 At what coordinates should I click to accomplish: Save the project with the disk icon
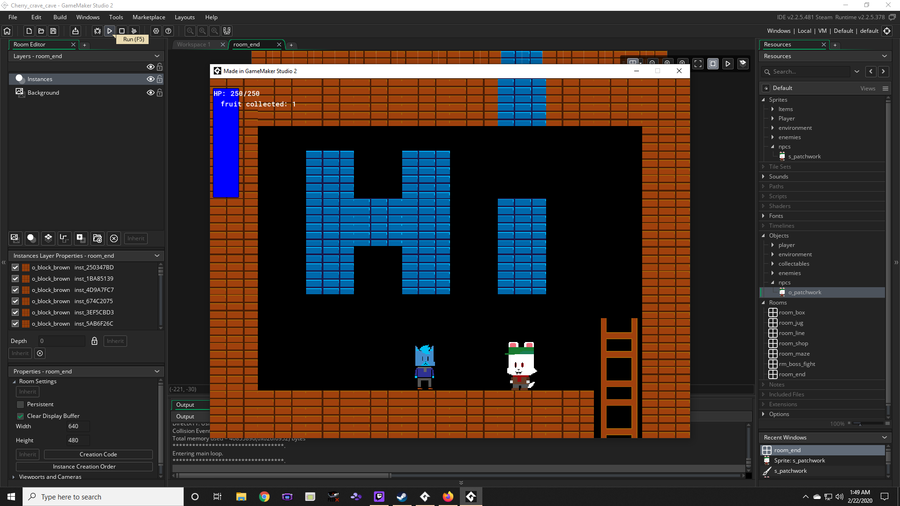(53, 31)
